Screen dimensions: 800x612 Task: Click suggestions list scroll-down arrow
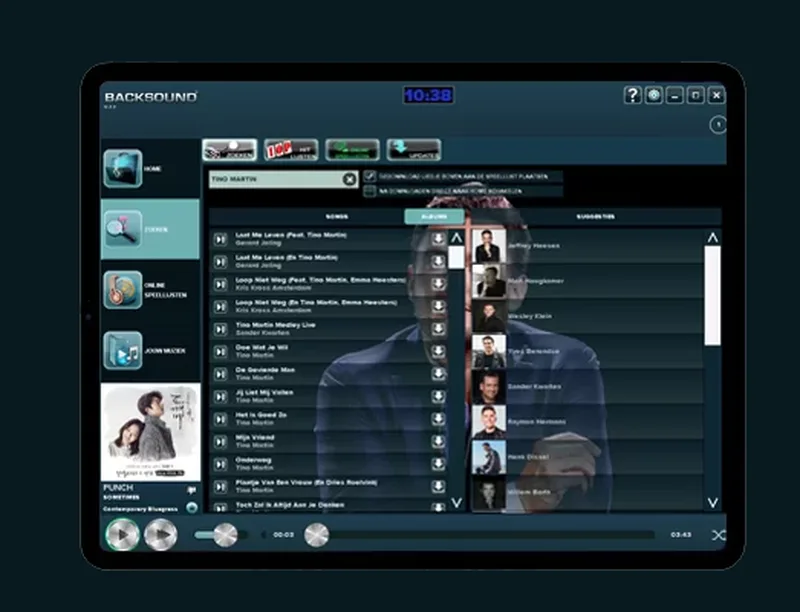point(713,503)
